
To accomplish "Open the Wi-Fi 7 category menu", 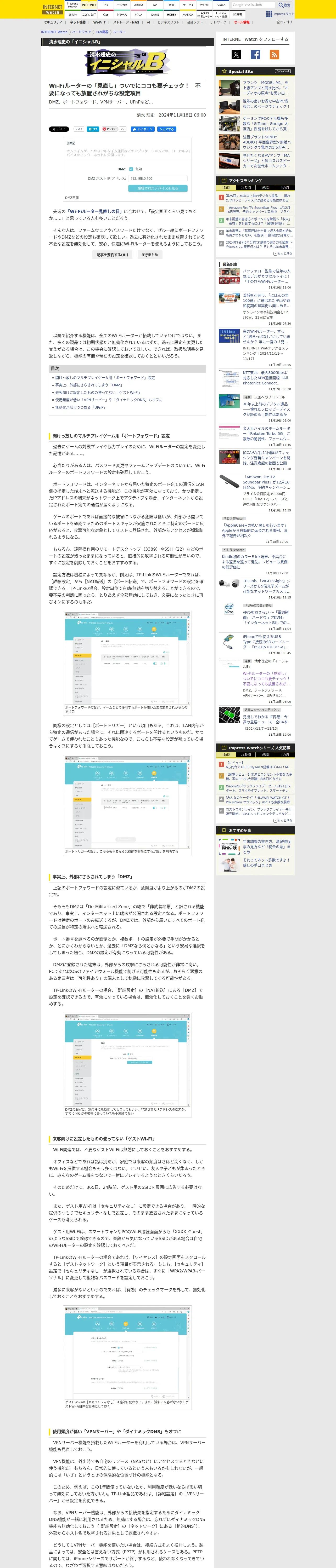I will [x=99, y=22].
